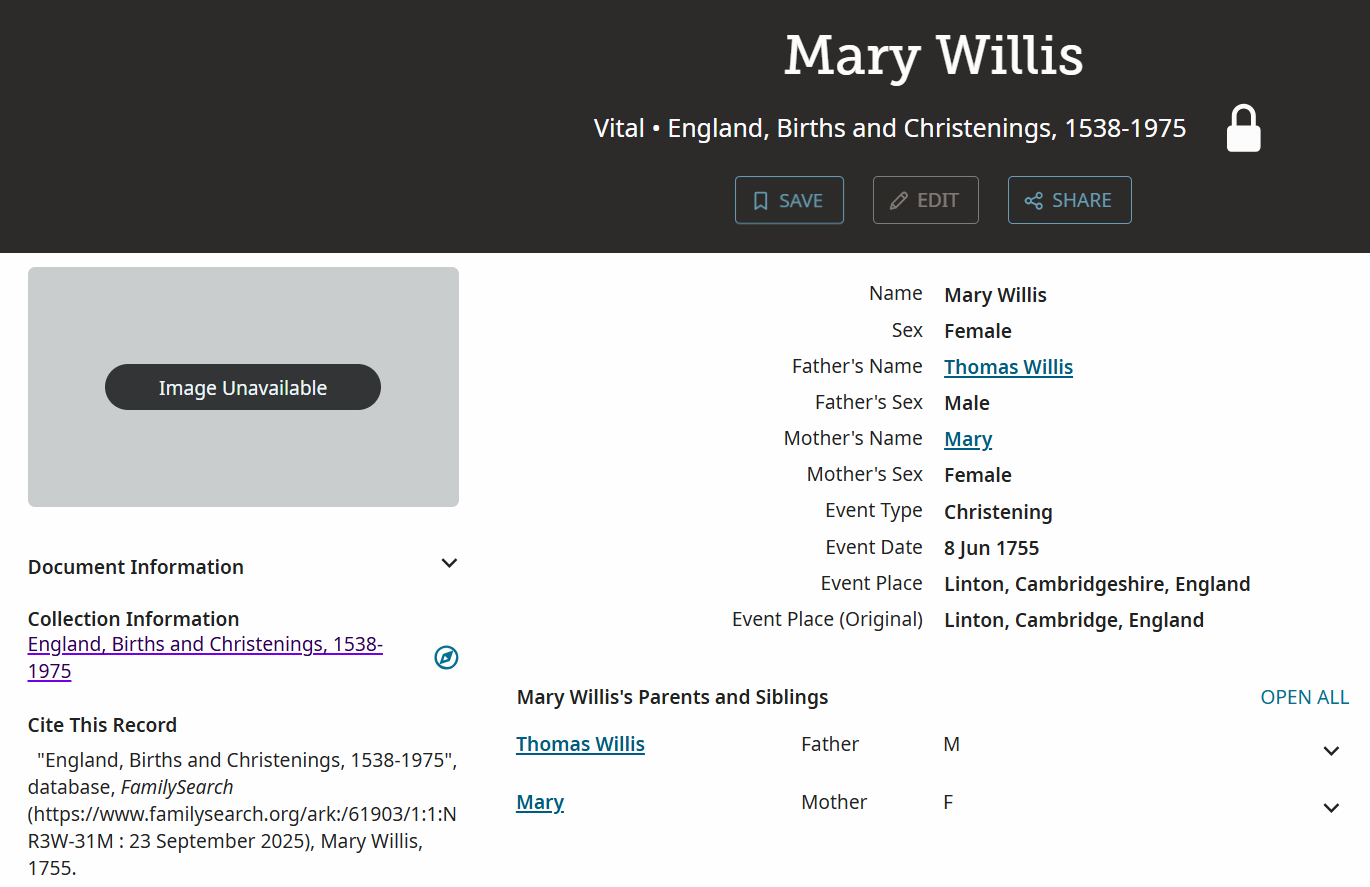Click the Mary Willis page heading

tap(933, 55)
